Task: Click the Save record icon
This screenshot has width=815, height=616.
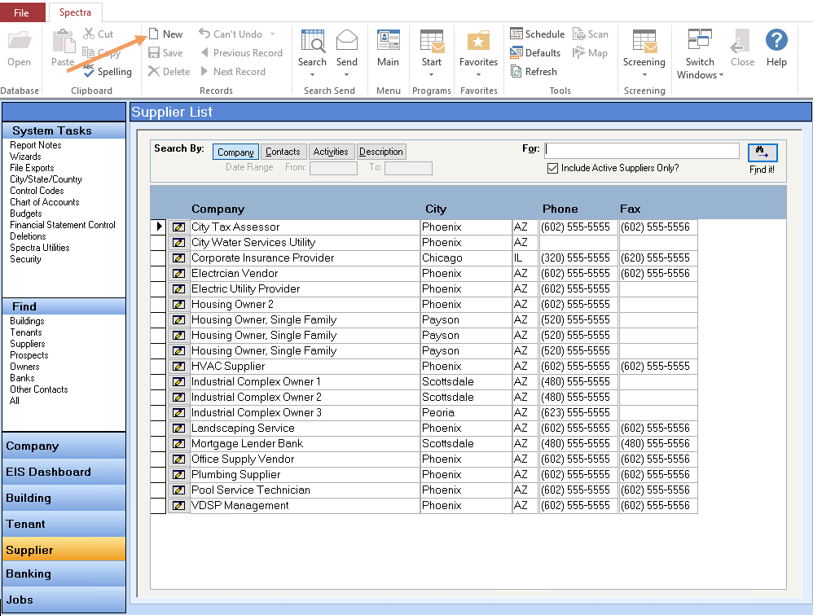Action: point(153,53)
